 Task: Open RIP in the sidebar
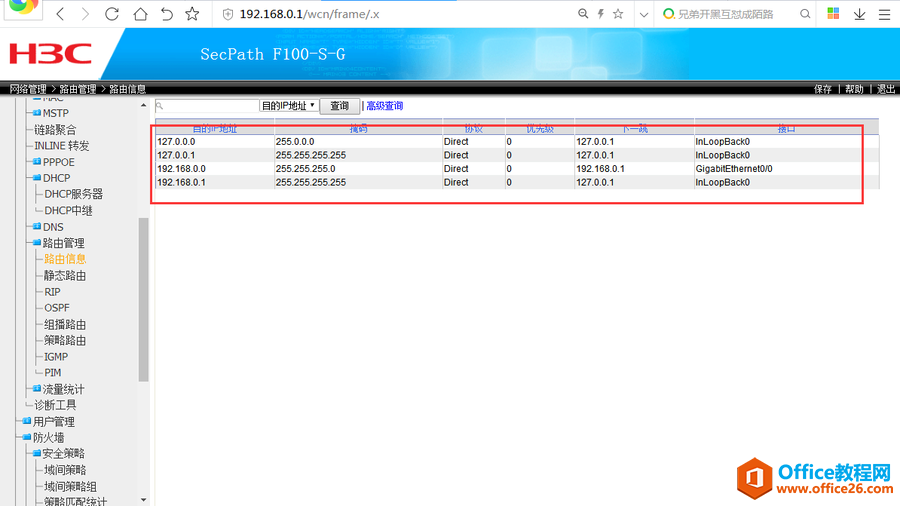coord(52,291)
